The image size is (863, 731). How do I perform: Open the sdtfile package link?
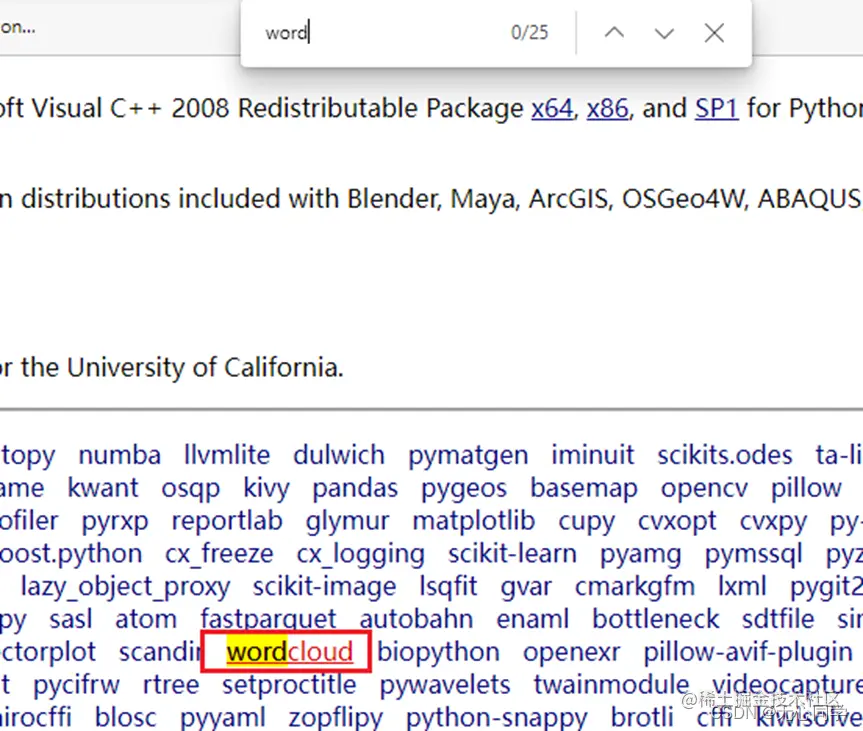[x=778, y=619]
